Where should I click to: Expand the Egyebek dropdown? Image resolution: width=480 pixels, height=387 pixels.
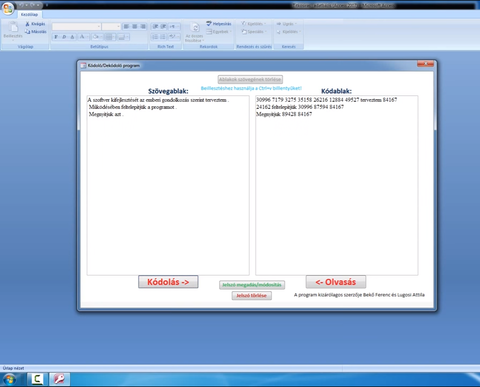[x=219, y=32]
